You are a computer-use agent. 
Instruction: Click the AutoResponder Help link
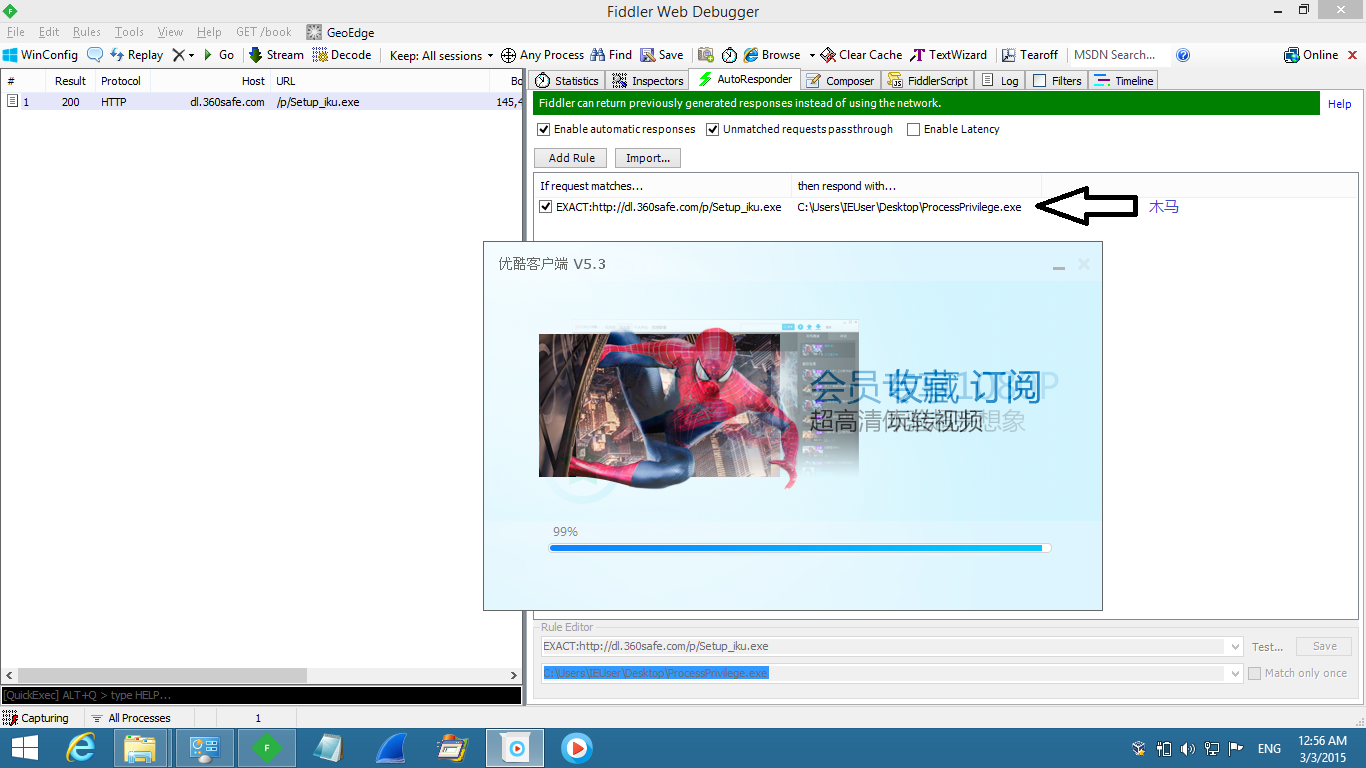(x=1339, y=104)
